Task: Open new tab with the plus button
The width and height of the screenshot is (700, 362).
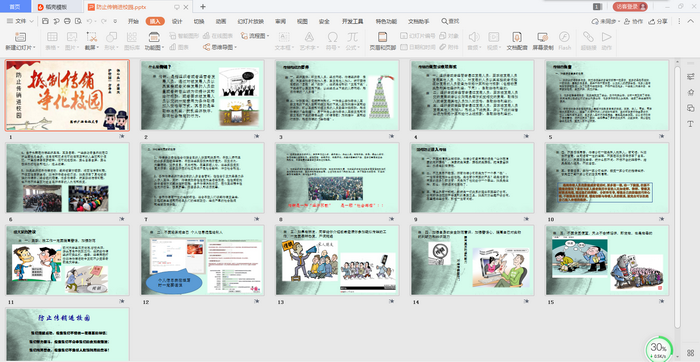Action: coord(203,7)
